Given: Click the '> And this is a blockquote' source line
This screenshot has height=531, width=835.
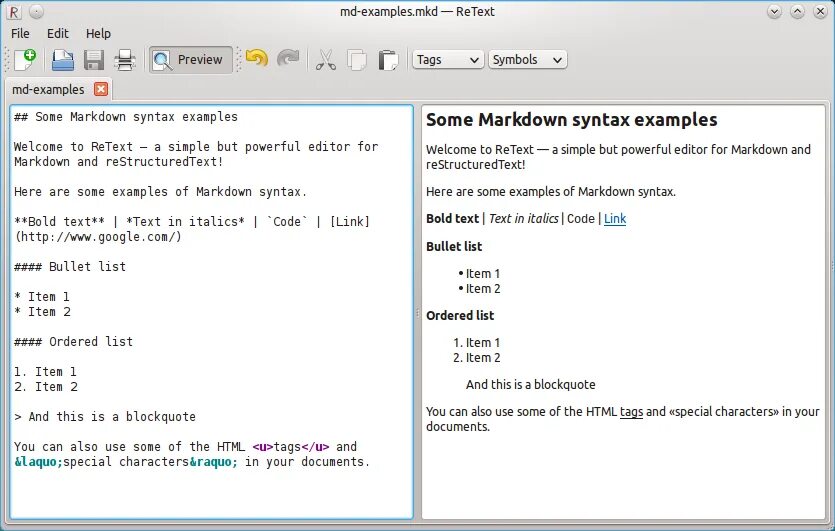Looking at the screenshot, I should pos(105,416).
